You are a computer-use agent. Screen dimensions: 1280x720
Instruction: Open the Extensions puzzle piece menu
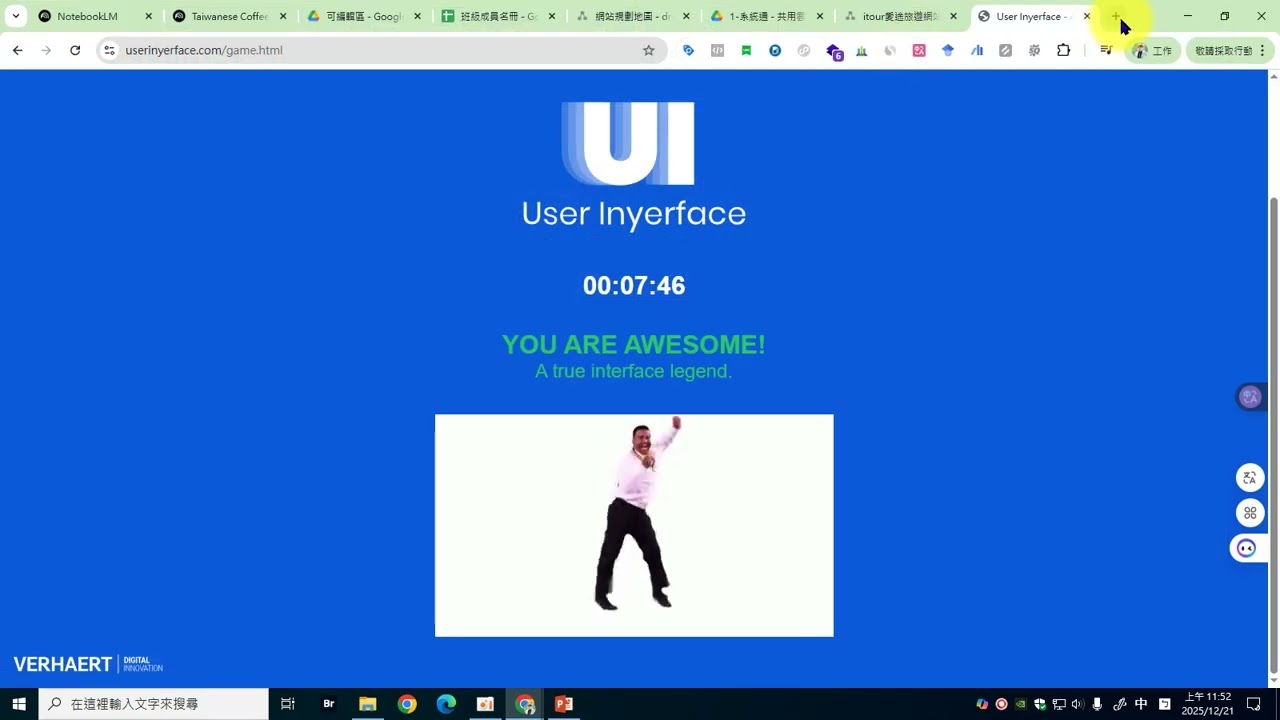tap(1063, 50)
